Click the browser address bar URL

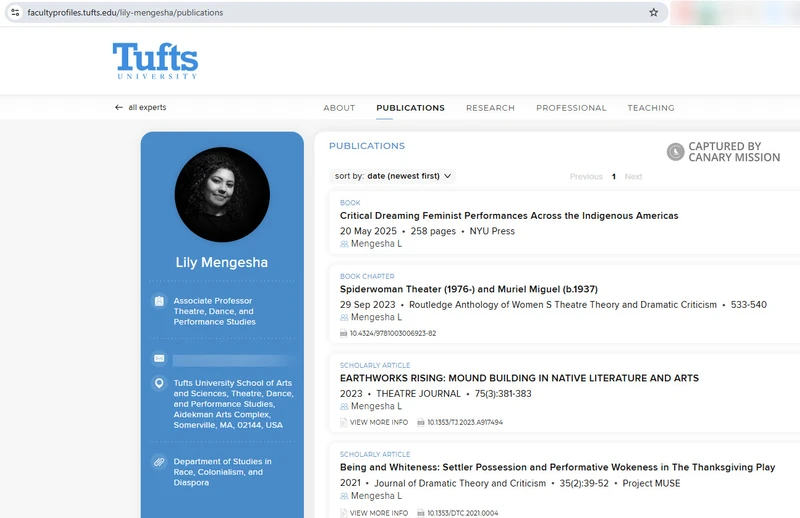(x=125, y=12)
